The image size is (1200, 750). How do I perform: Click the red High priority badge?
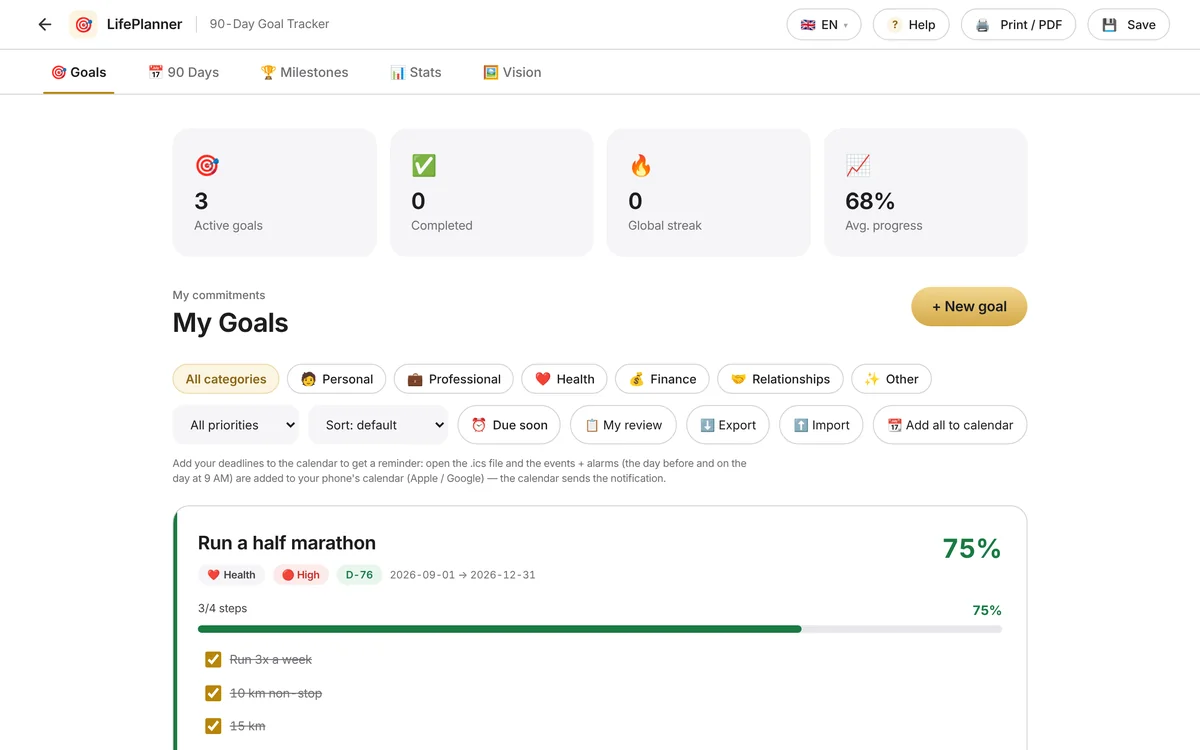[x=301, y=575]
